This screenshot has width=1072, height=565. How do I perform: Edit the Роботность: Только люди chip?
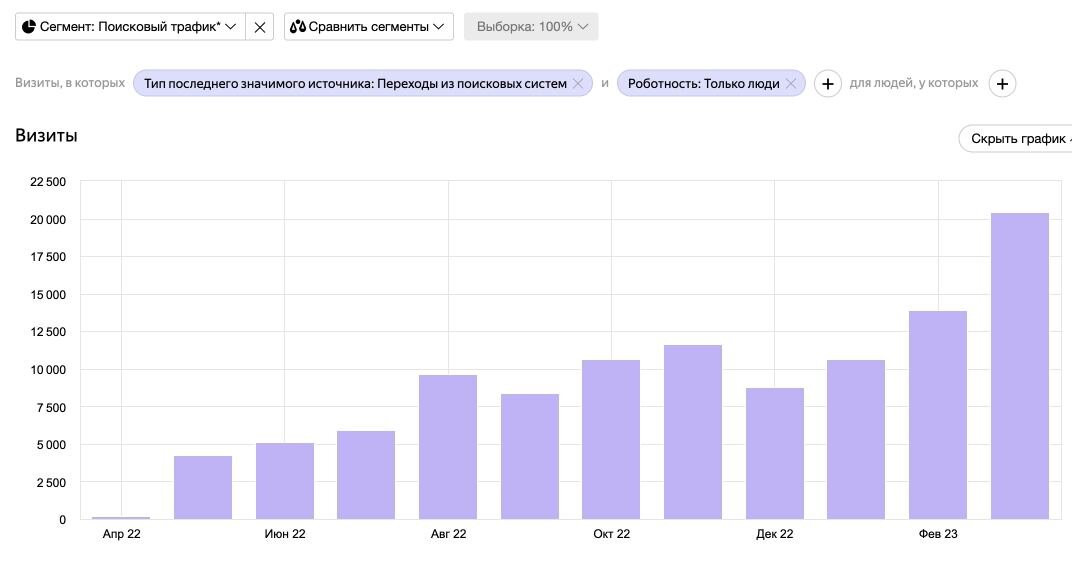pos(704,83)
